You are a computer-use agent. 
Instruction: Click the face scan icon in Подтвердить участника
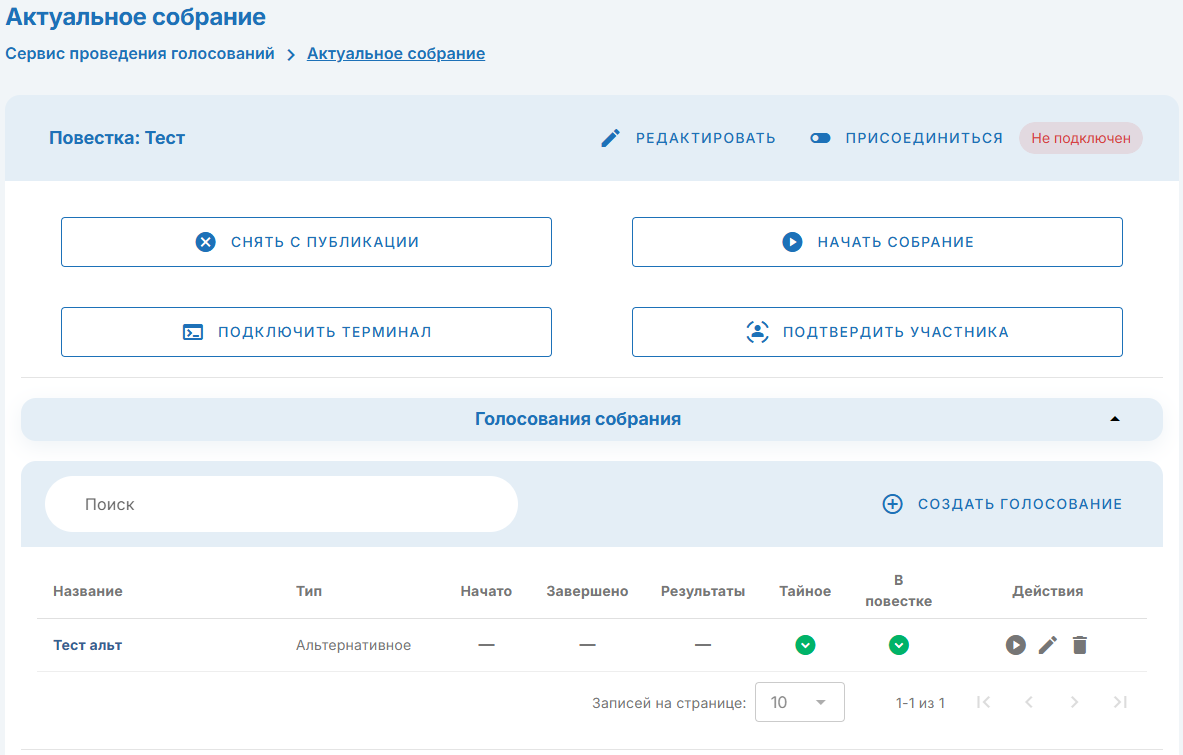coord(758,332)
